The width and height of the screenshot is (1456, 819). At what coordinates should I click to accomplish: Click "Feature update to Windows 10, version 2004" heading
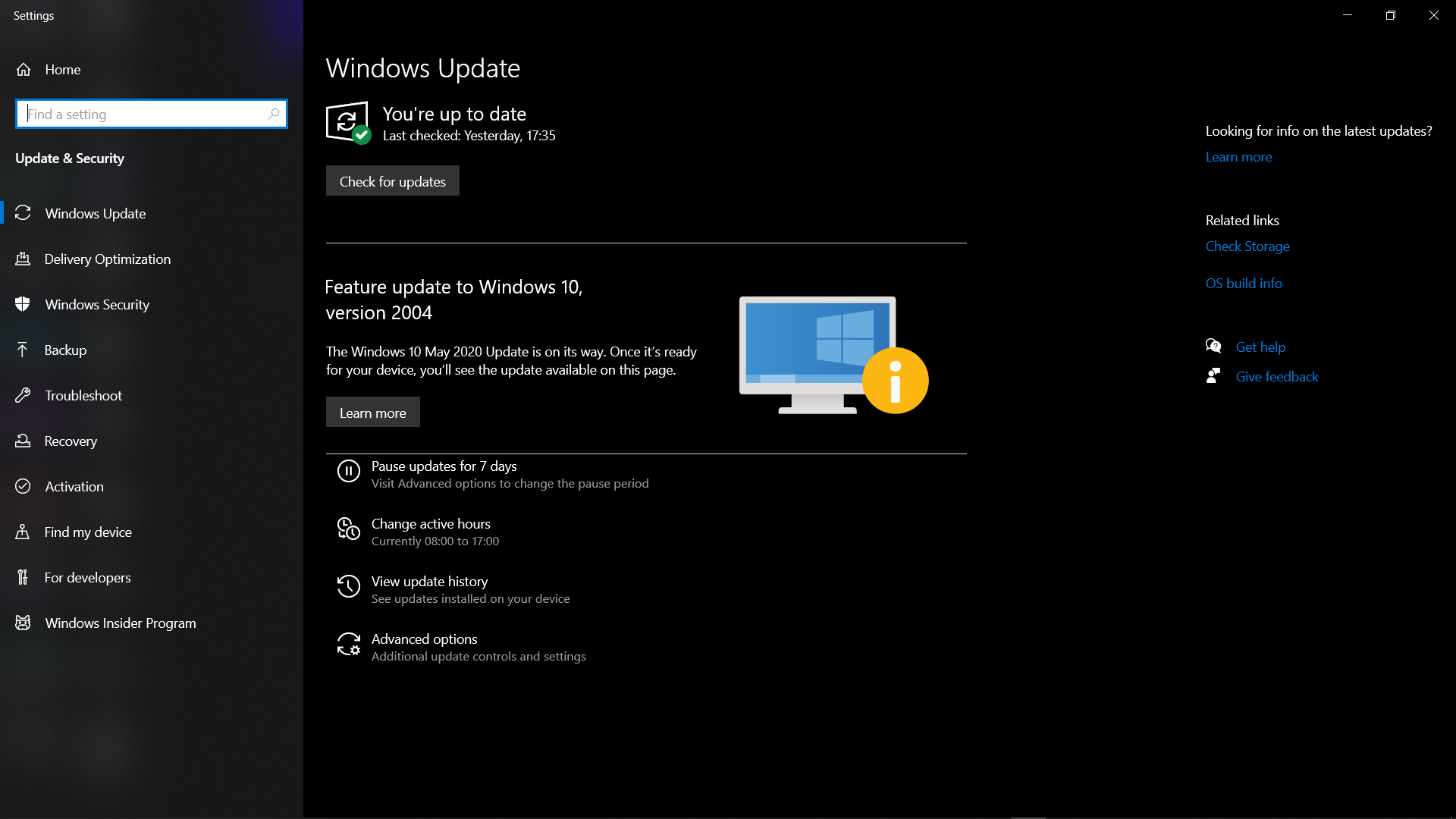click(453, 300)
